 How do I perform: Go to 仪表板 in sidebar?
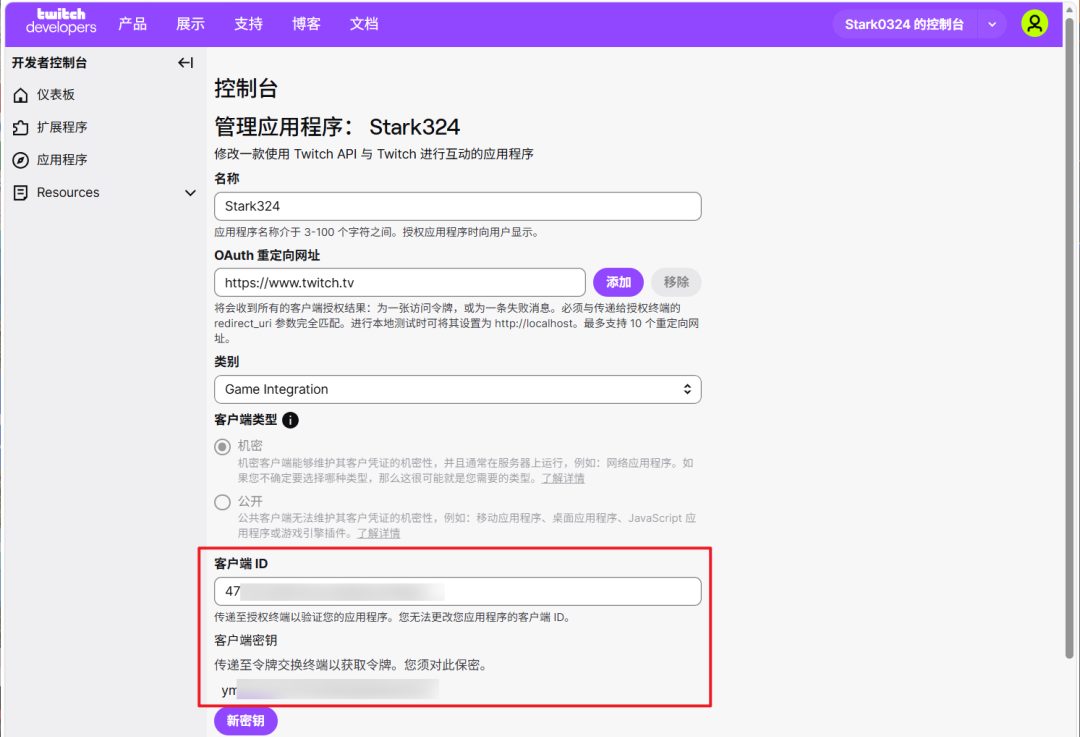point(56,95)
